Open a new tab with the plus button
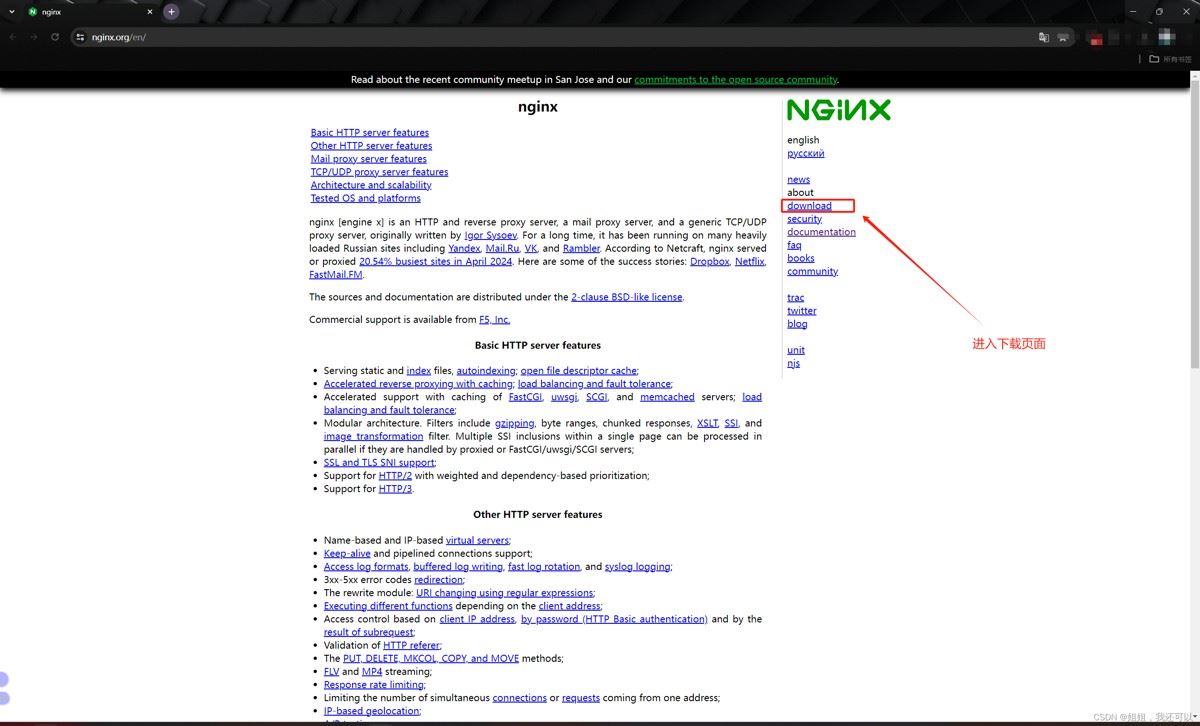Image resolution: width=1200 pixels, height=726 pixels. point(171,12)
